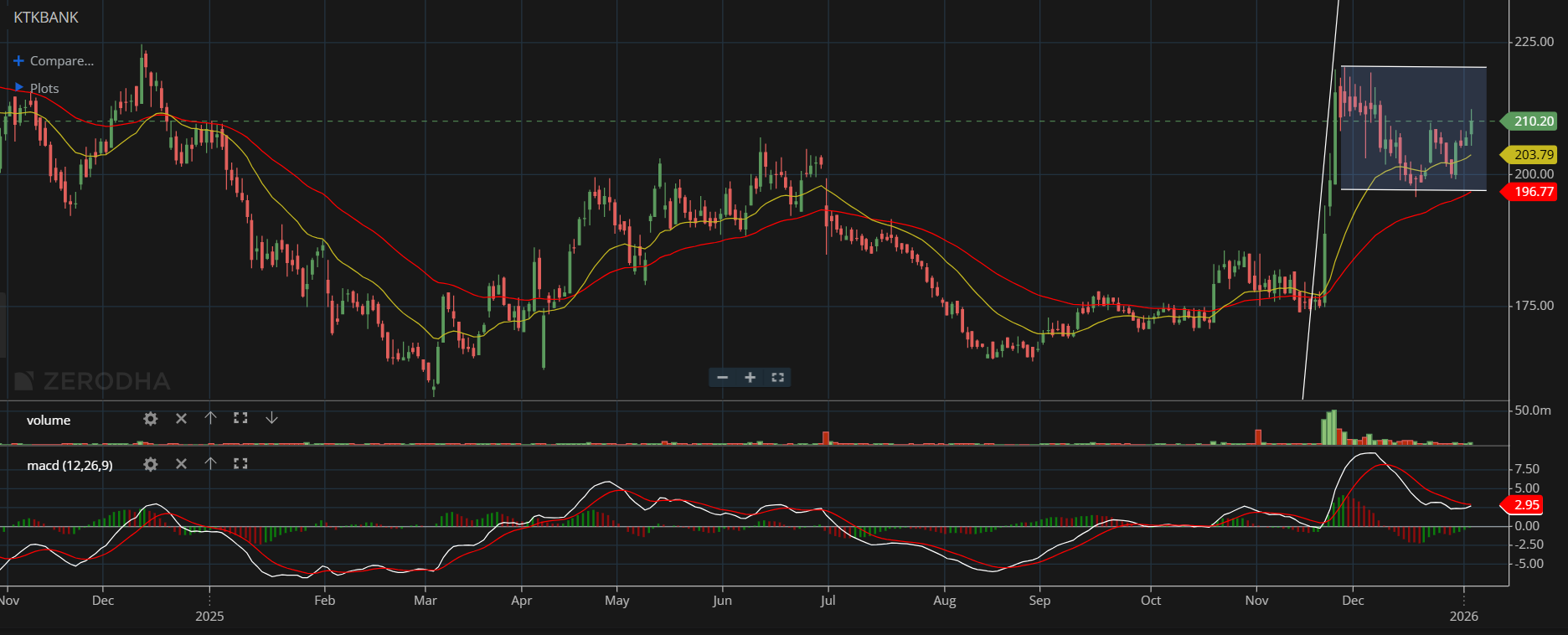This screenshot has height=635, width=1568.
Task: Click the Compare plus icon
Action: click(18, 61)
